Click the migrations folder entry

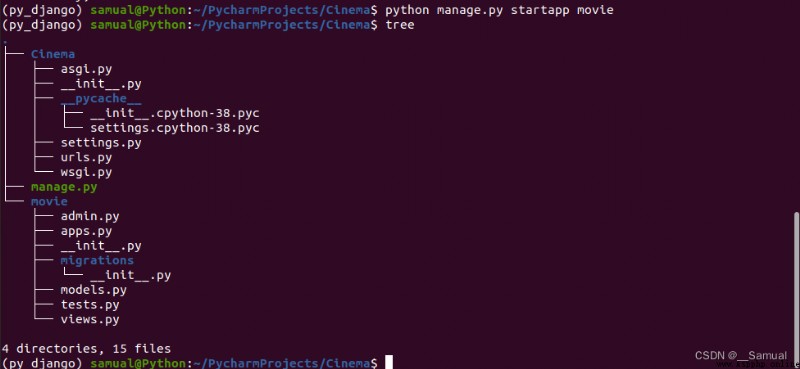97,260
